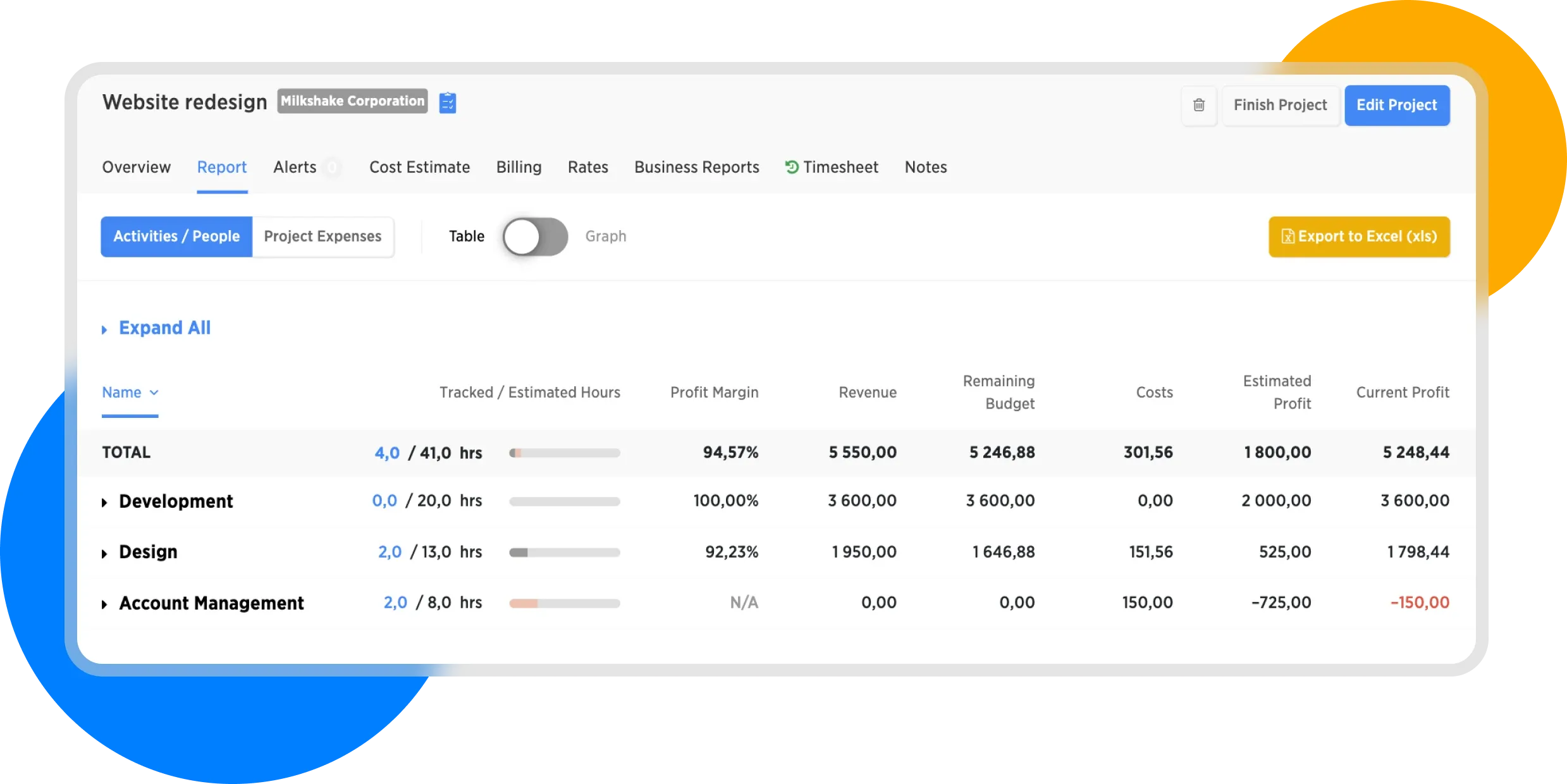Screen dimensions: 1567x784
Task: Switch to the Cost Estimate tab
Action: (x=419, y=168)
